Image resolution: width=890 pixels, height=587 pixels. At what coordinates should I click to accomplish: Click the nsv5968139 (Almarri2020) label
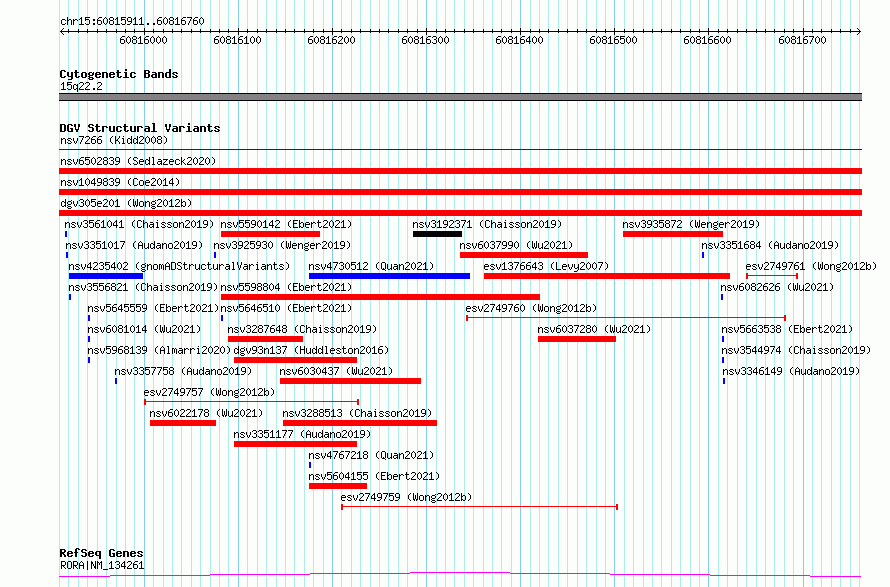pos(159,350)
